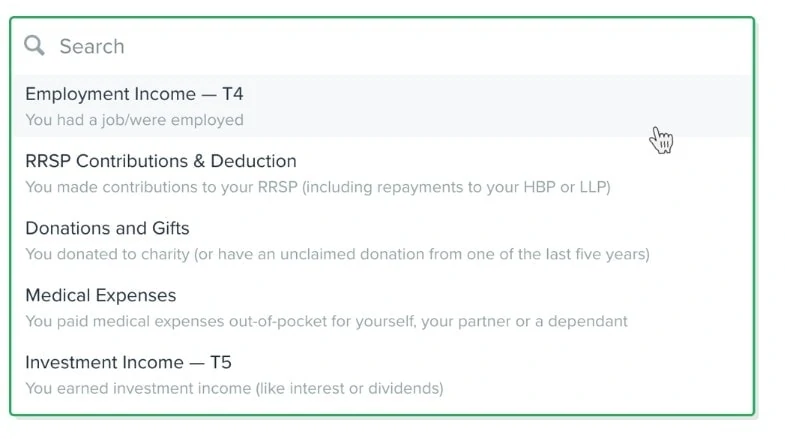Click the out-of-pocket medical expenses description
Viewport: 785px width, 439px height.
[x=326, y=321]
